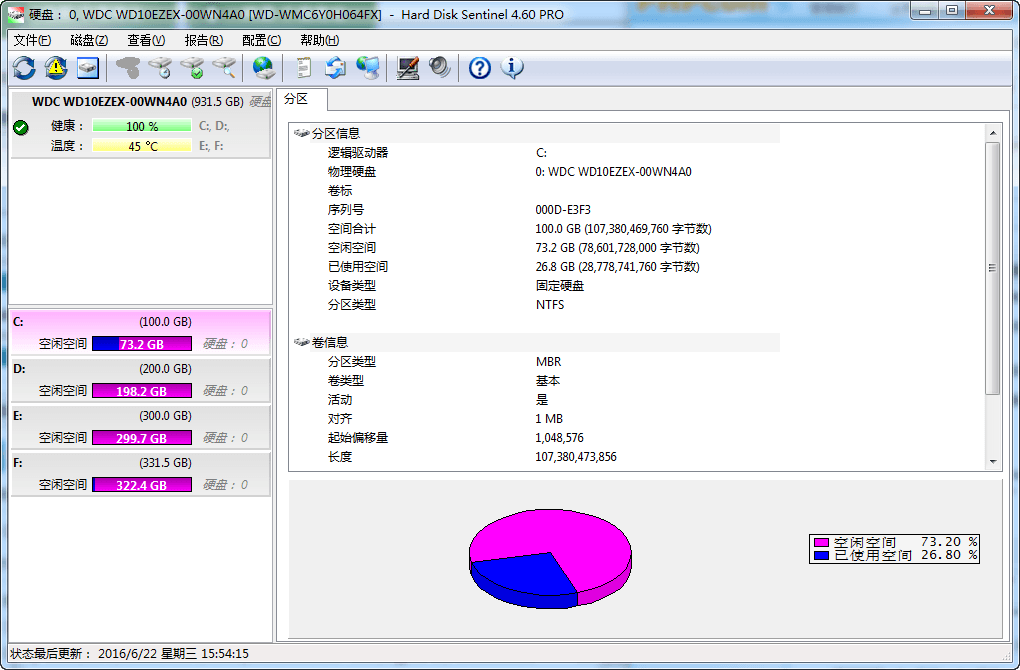The image size is (1020, 670).
Task: Open the 报告 menu
Action: click(204, 40)
